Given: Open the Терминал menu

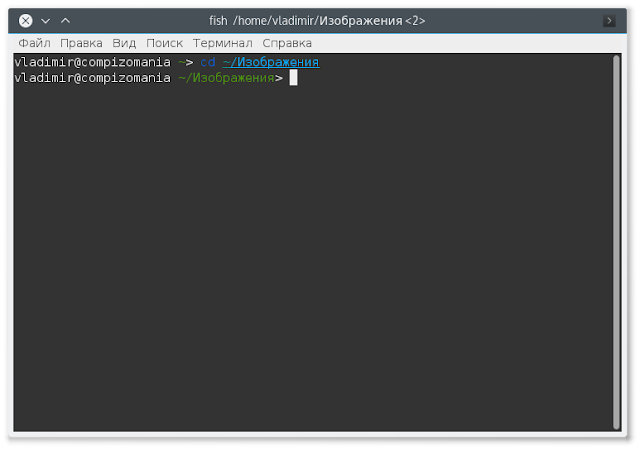Looking at the screenshot, I should 222,43.
